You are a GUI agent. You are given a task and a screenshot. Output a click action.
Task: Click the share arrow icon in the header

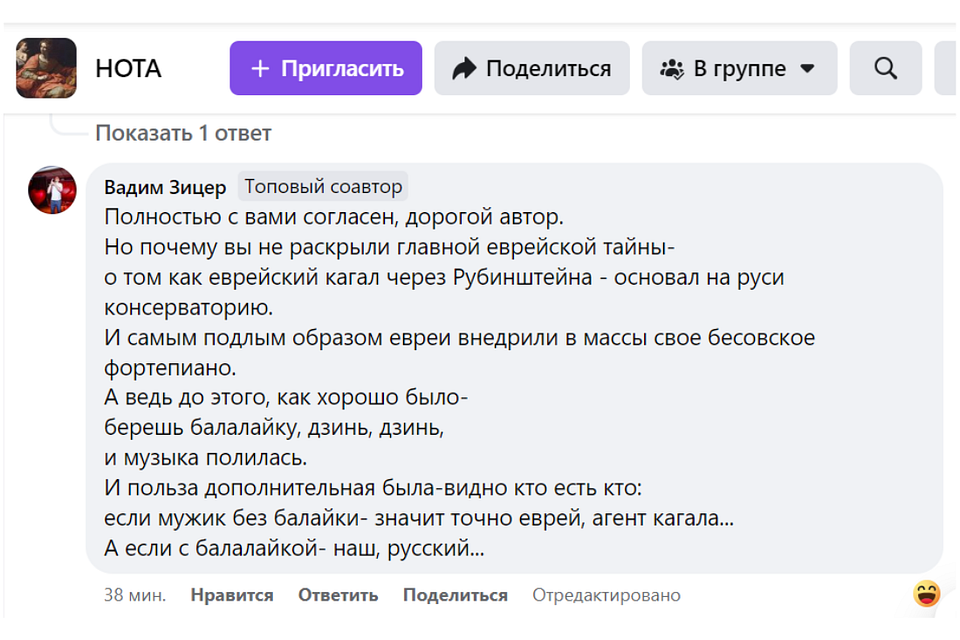pos(464,68)
